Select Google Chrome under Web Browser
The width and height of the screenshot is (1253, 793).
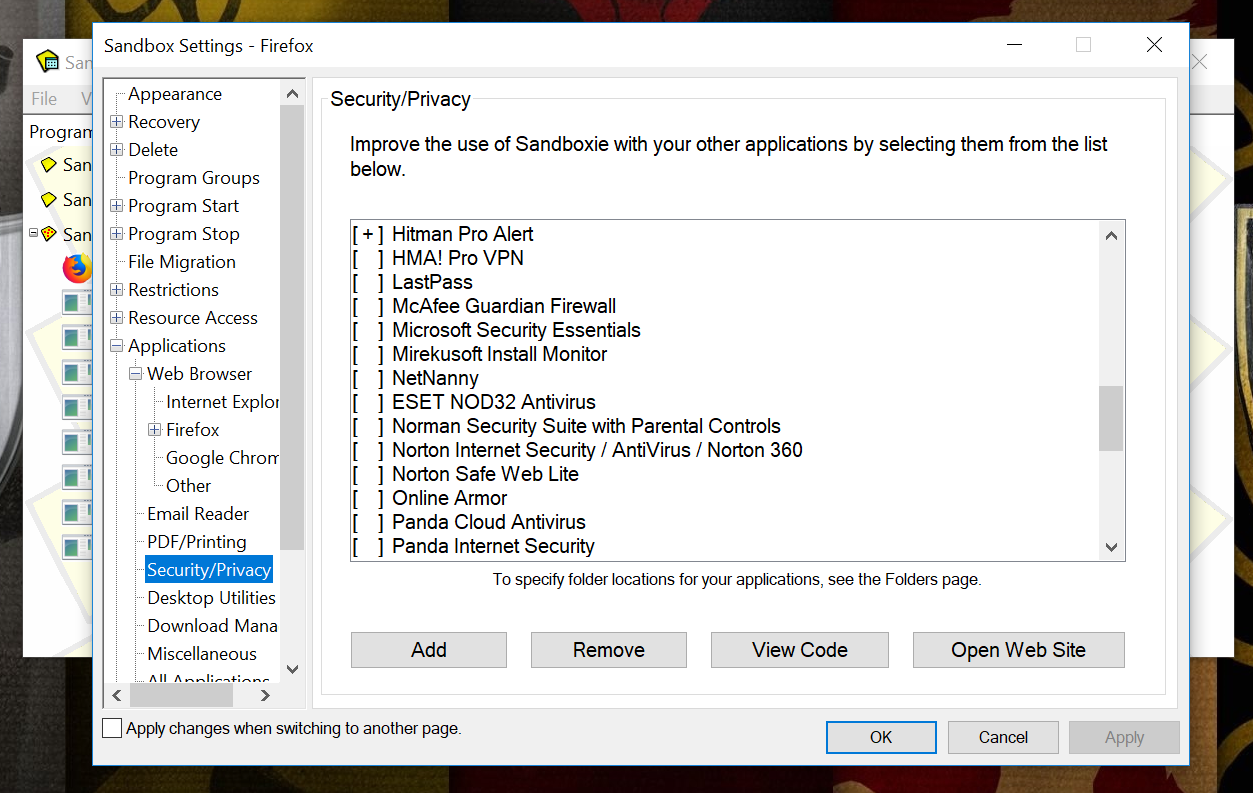click(222, 458)
